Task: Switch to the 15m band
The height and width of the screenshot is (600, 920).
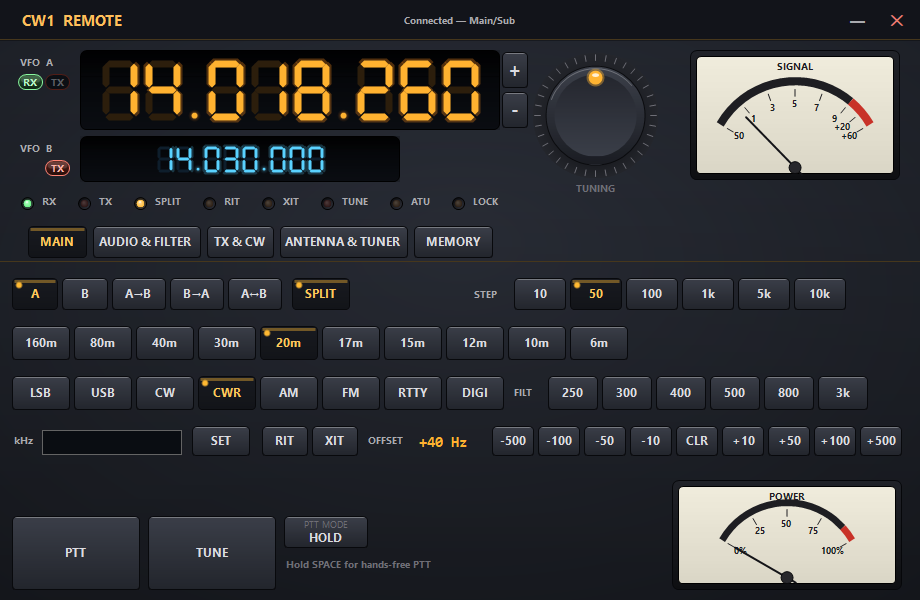Action: coord(412,343)
